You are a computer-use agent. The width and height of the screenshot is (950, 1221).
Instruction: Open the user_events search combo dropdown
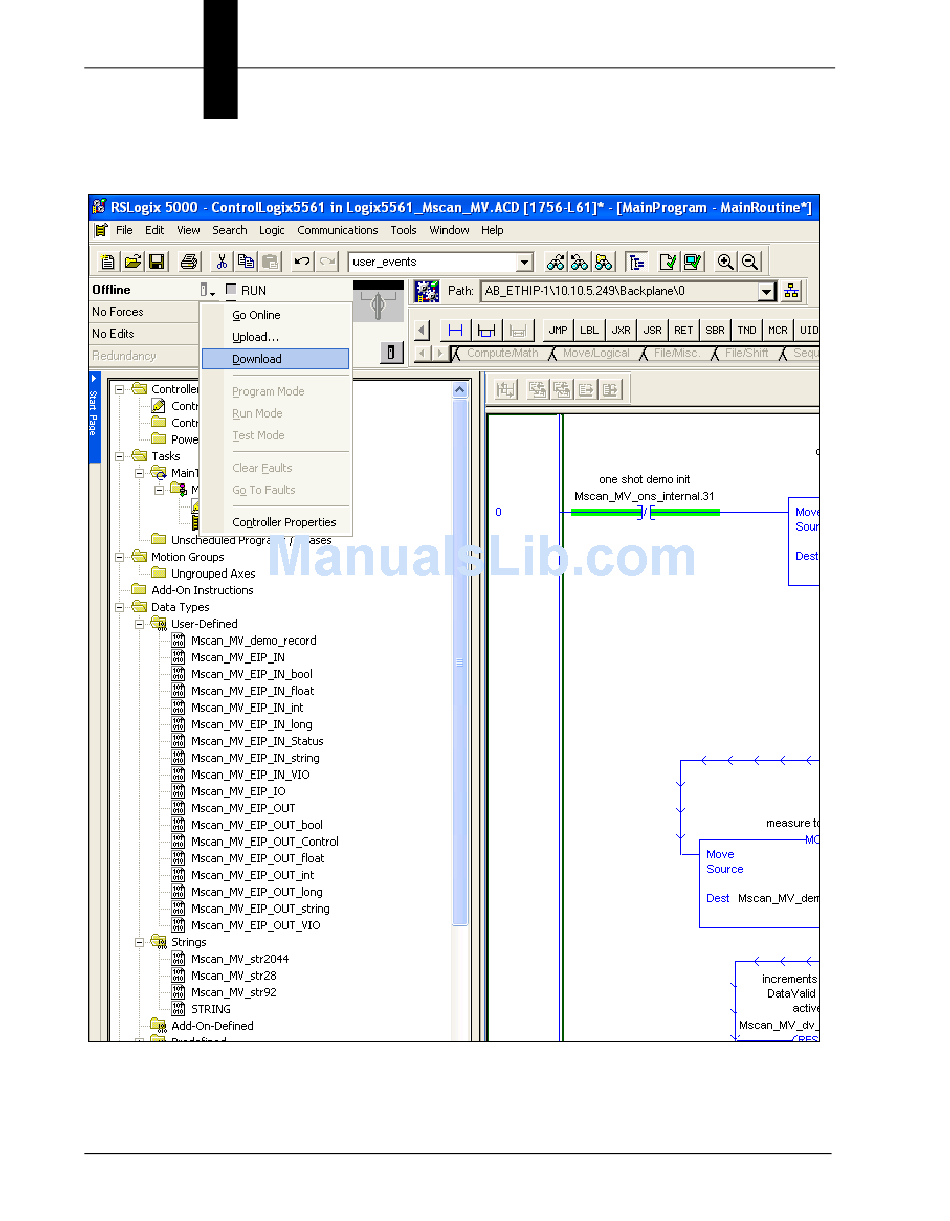(x=525, y=262)
